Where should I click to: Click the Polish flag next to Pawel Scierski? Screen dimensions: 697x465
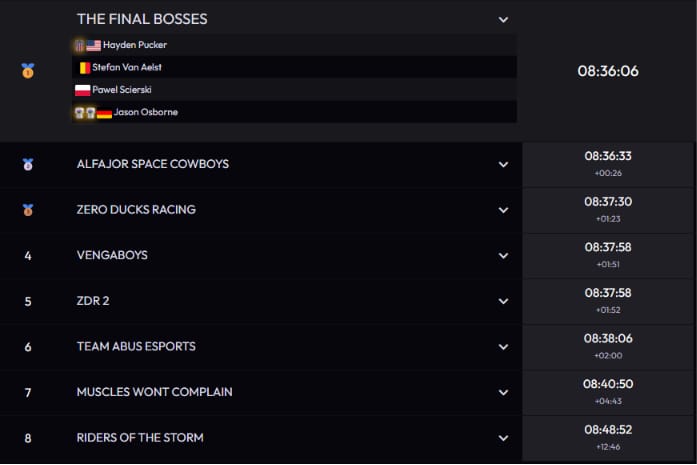[x=83, y=90]
